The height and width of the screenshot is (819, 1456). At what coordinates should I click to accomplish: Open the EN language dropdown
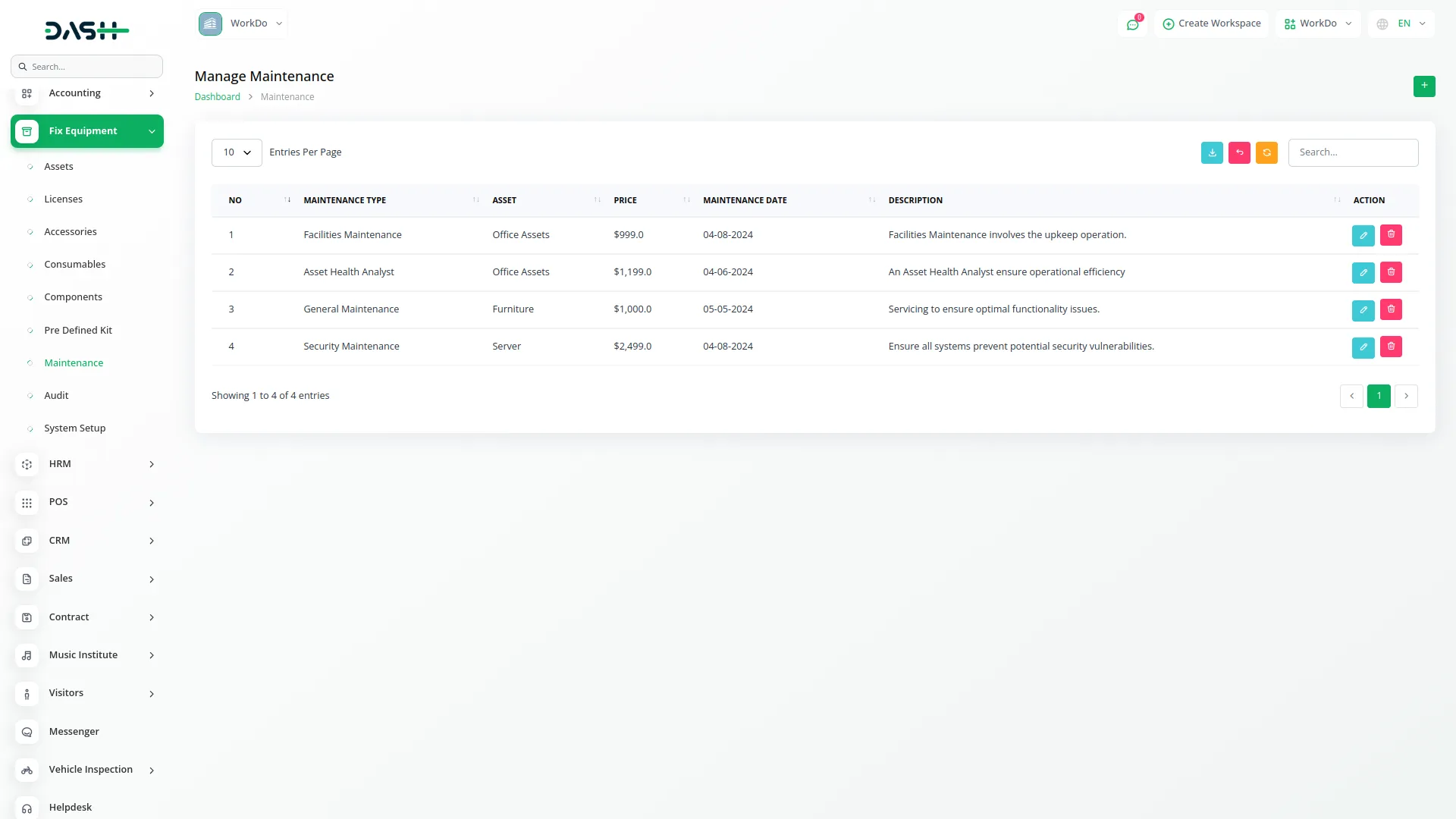tap(1402, 24)
